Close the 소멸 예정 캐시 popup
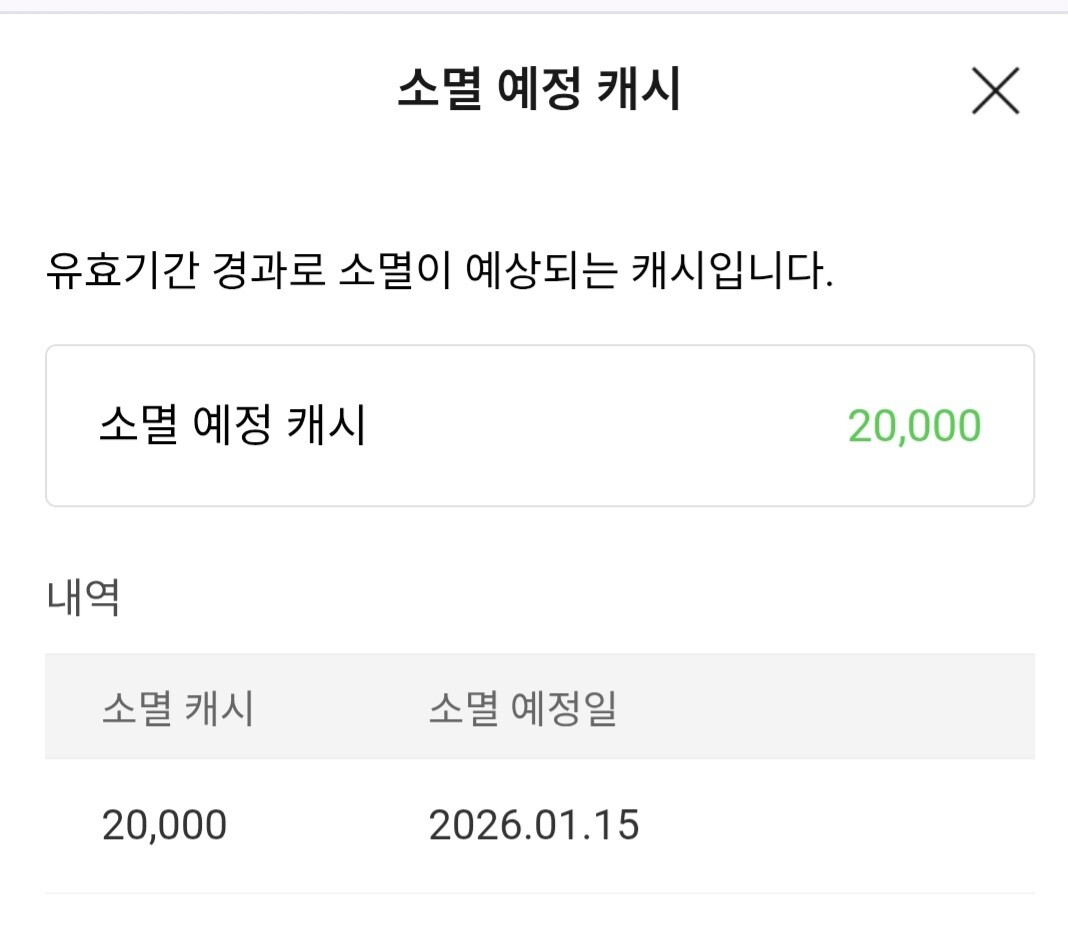This screenshot has width=1068, height=929. (995, 92)
